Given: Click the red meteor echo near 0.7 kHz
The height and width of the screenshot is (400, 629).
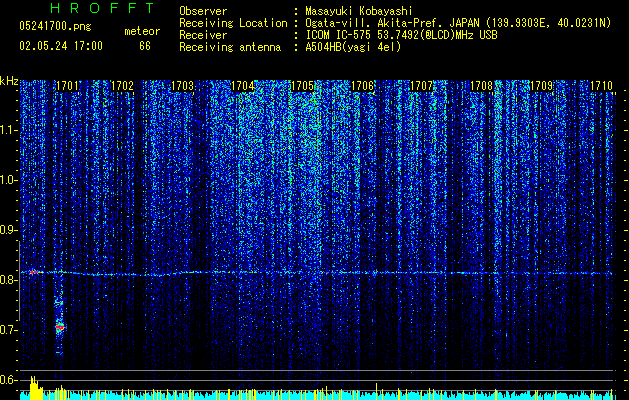Looking at the screenshot, I should click(60, 327).
